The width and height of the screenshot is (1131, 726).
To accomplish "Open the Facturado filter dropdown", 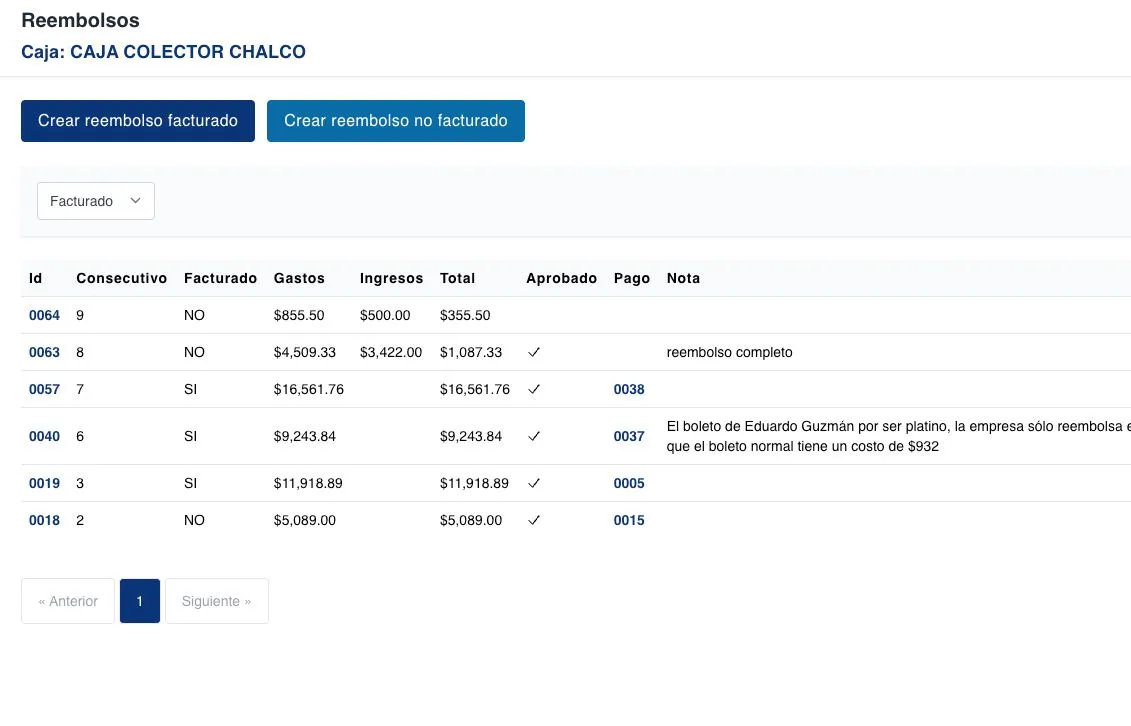I will coord(96,201).
